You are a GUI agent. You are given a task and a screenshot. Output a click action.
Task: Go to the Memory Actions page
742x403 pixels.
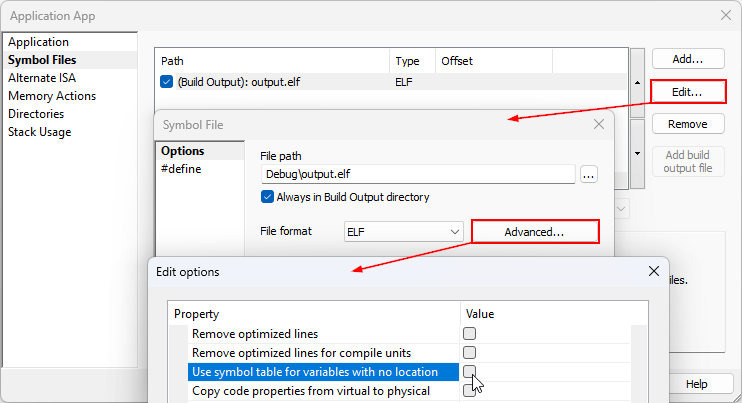[52, 96]
